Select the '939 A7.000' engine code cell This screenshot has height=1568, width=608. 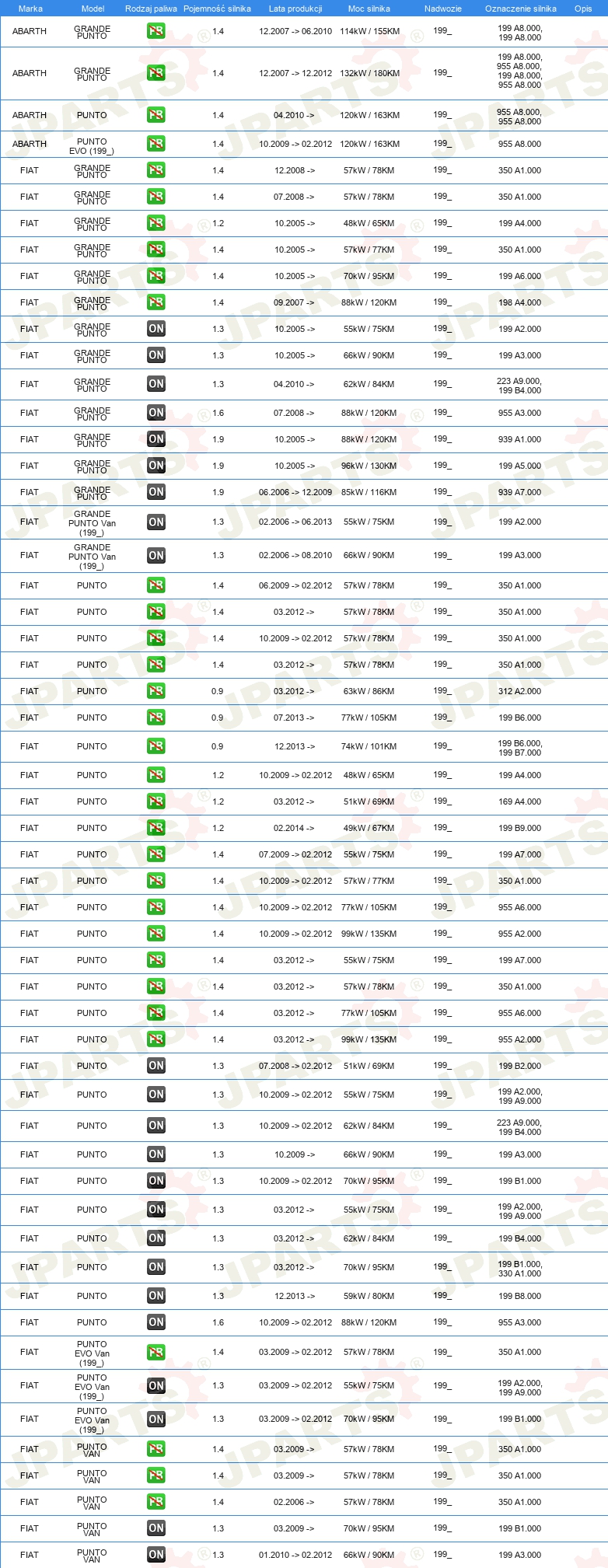(520, 493)
